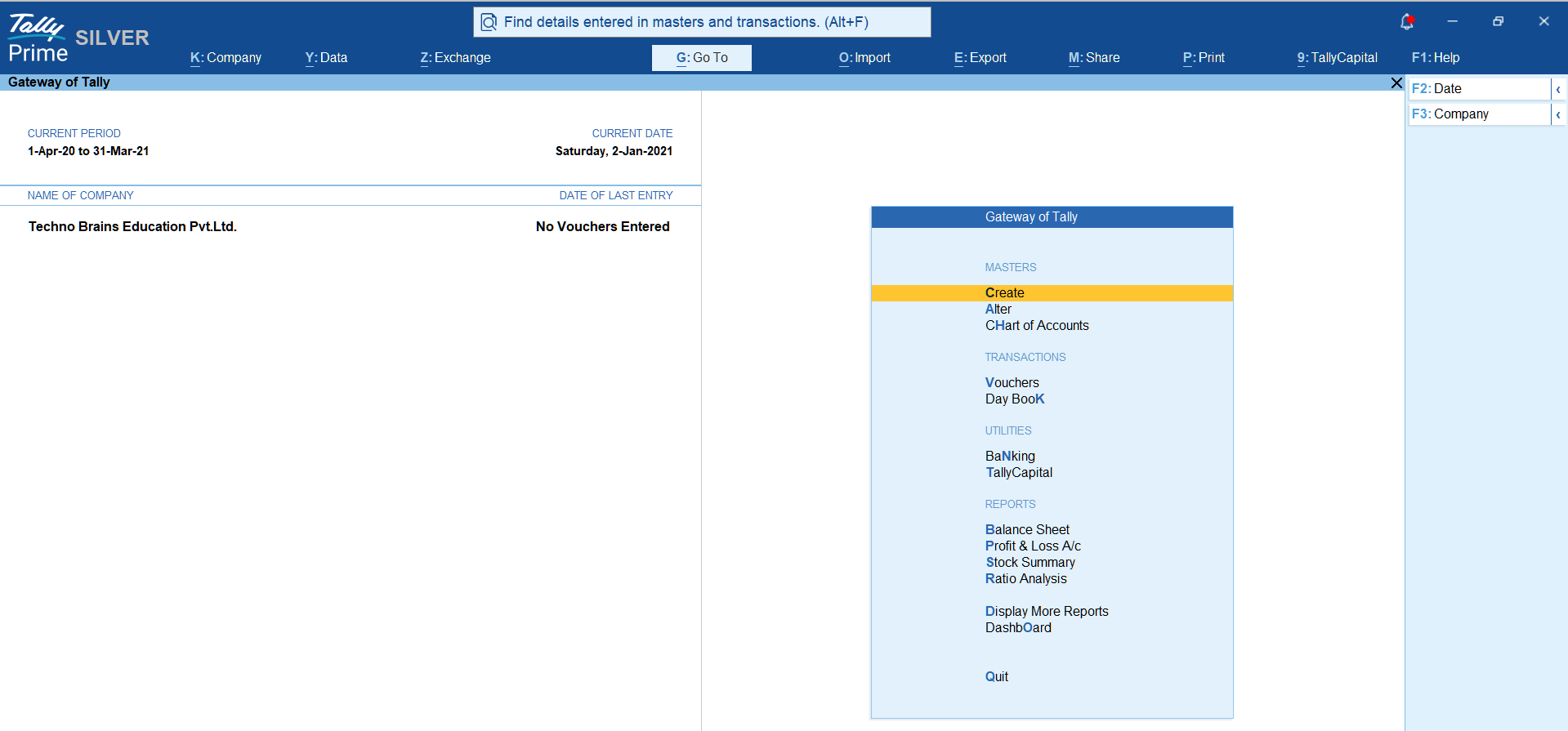Restore the window size

[x=1498, y=22]
